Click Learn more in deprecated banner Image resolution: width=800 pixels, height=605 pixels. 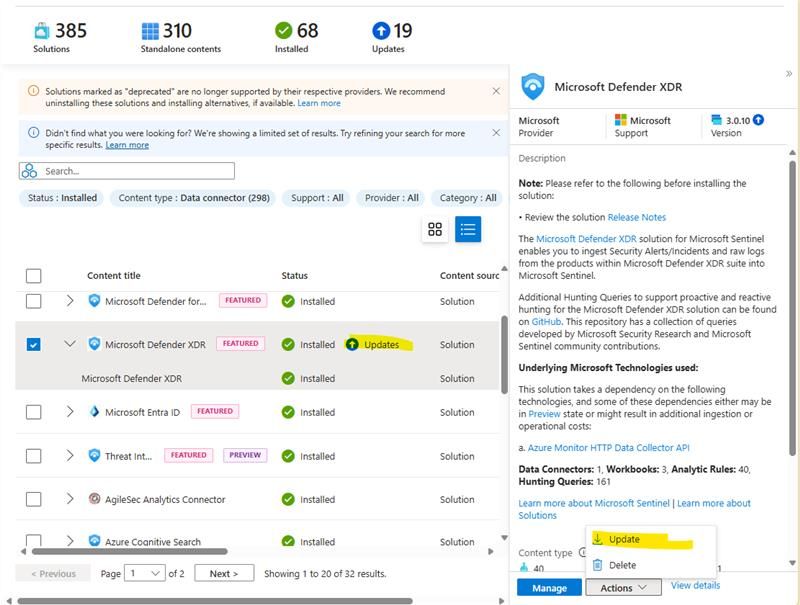click(319, 103)
